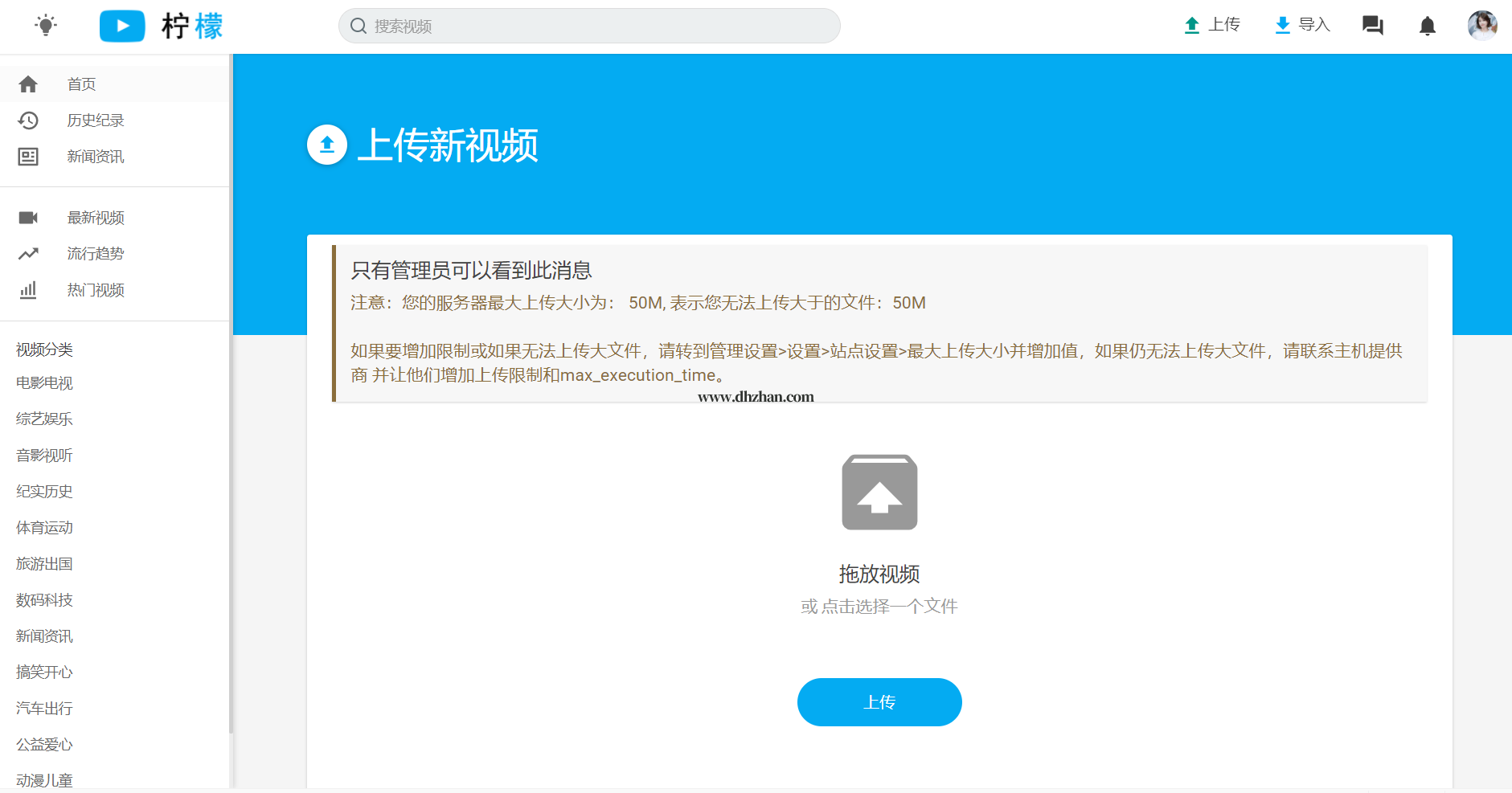Click the gray upload box drop icon
Screen dimensions: 1512x793
pyautogui.click(x=879, y=493)
